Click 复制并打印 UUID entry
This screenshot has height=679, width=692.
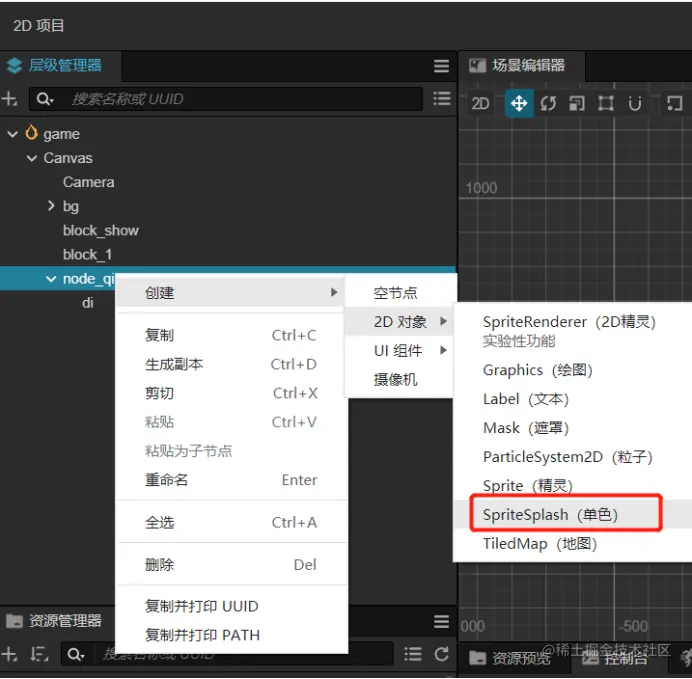[231, 606]
